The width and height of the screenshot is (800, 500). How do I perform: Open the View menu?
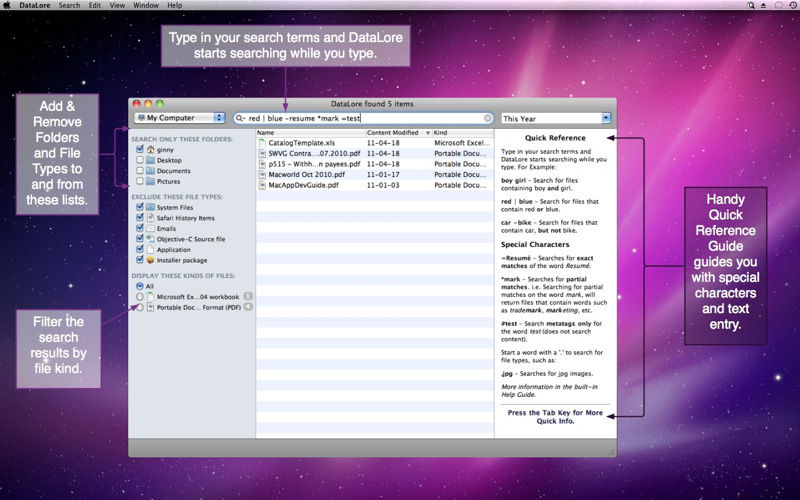pyautogui.click(x=117, y=5)
